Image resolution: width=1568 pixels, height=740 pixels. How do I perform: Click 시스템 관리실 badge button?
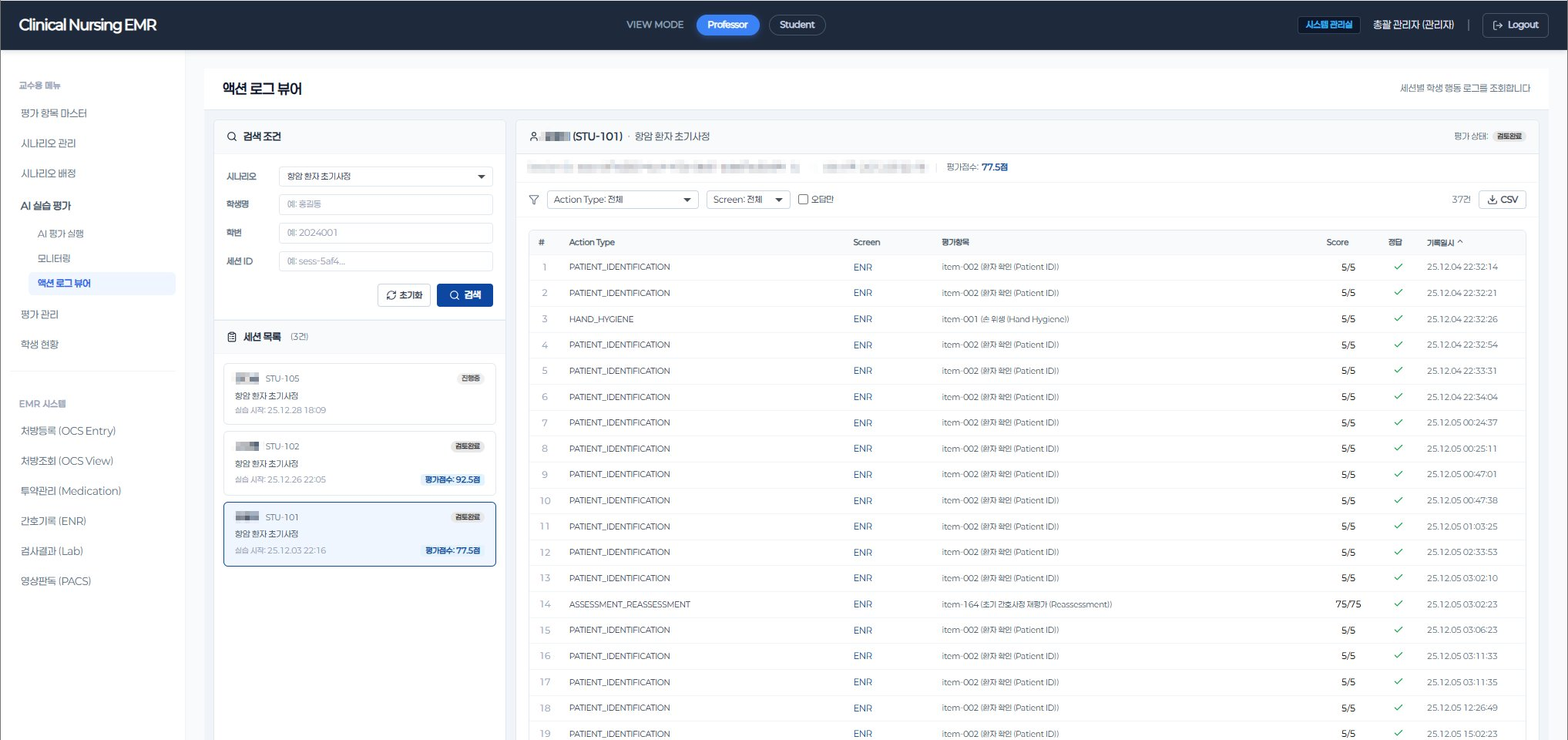click(1329, 25)
